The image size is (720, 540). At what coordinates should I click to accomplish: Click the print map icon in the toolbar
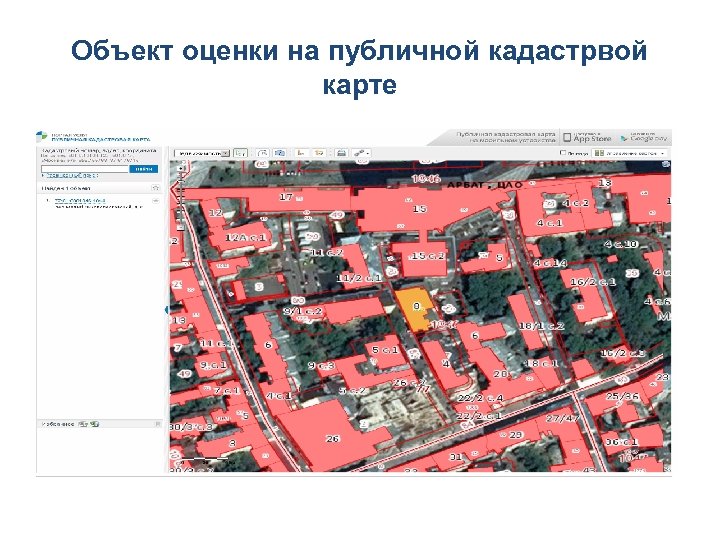coord(341,153)
